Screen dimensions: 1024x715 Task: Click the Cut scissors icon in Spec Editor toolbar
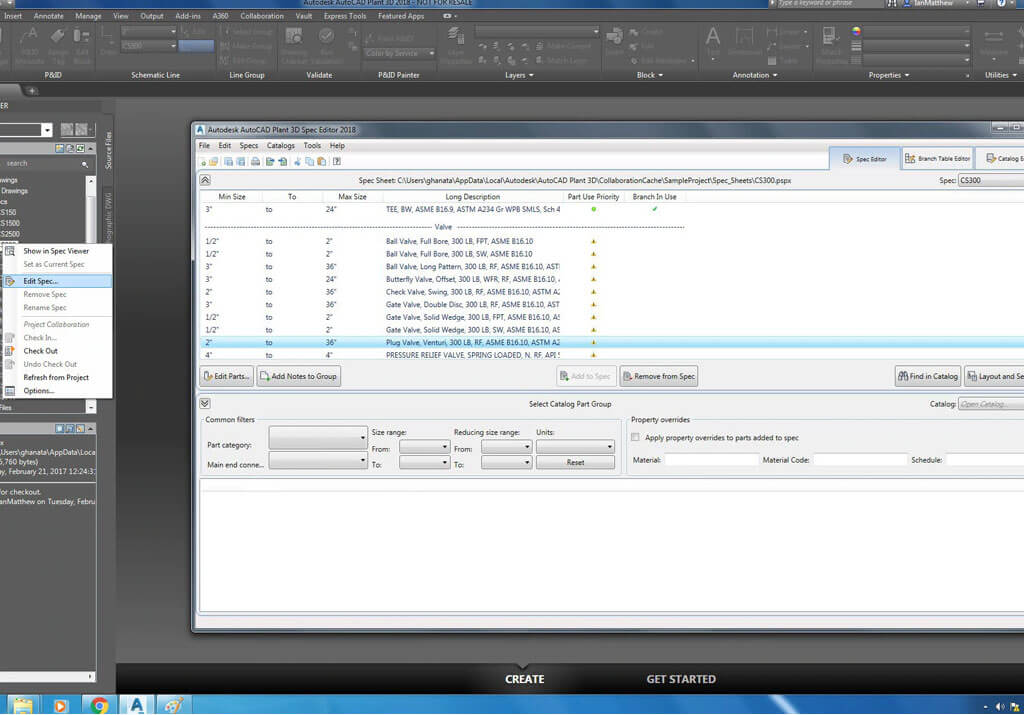click(297, 162)
